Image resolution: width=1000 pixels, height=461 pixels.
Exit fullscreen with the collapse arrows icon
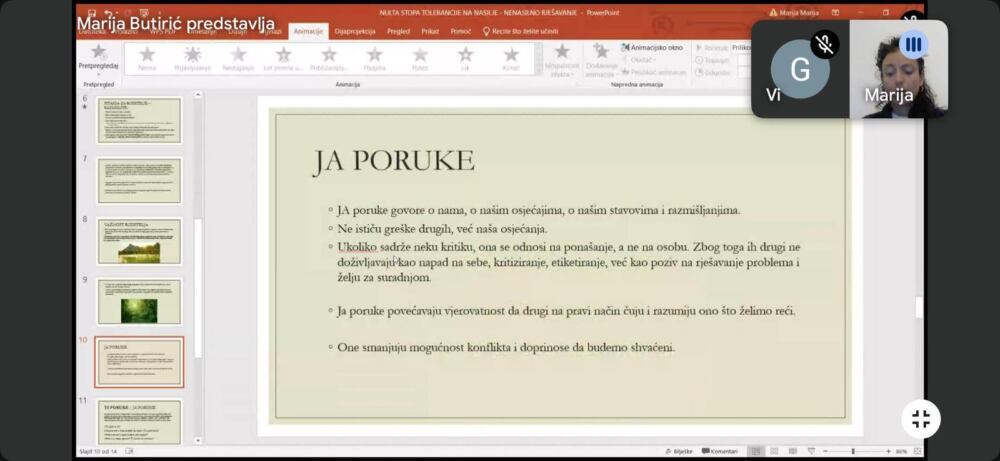coord(921,419)
